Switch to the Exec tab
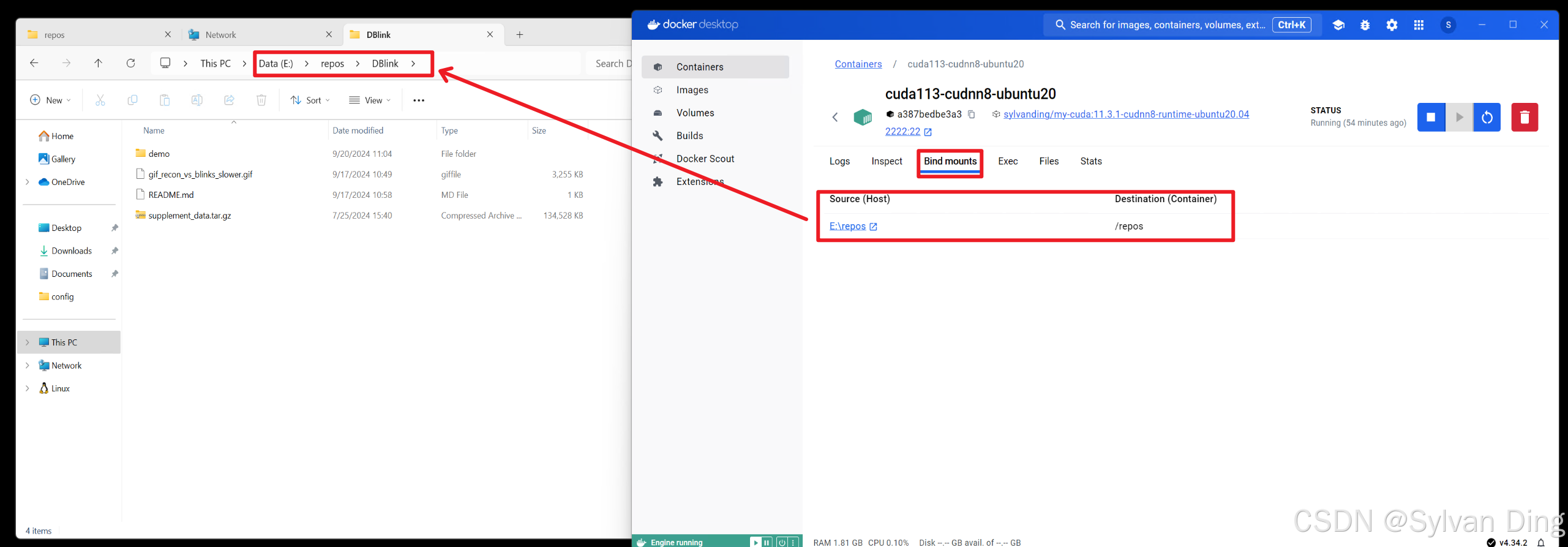The image size is (1568, 547). 1008,162
